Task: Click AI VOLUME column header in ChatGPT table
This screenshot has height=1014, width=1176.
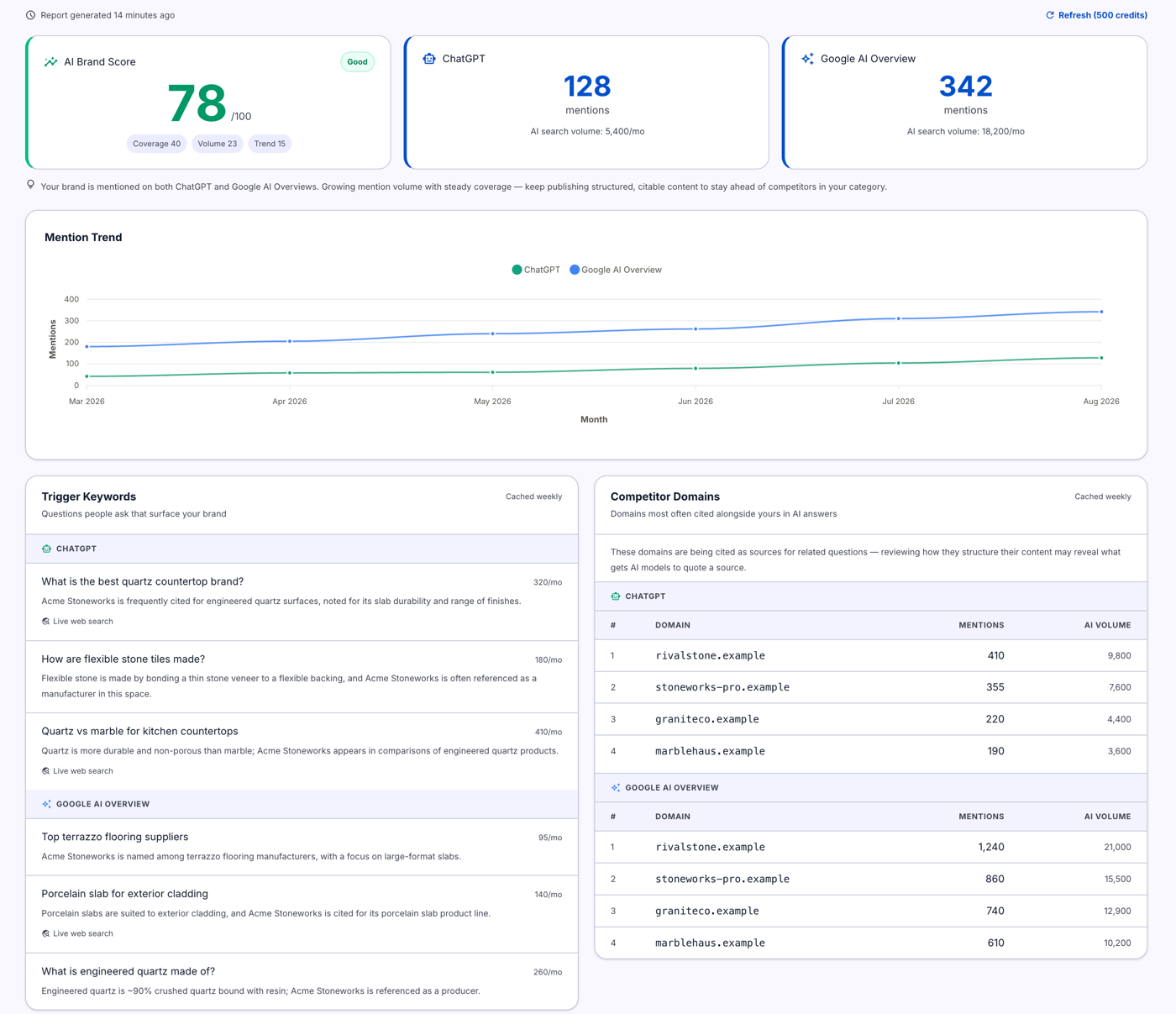Action: (x=1107, y=625)
